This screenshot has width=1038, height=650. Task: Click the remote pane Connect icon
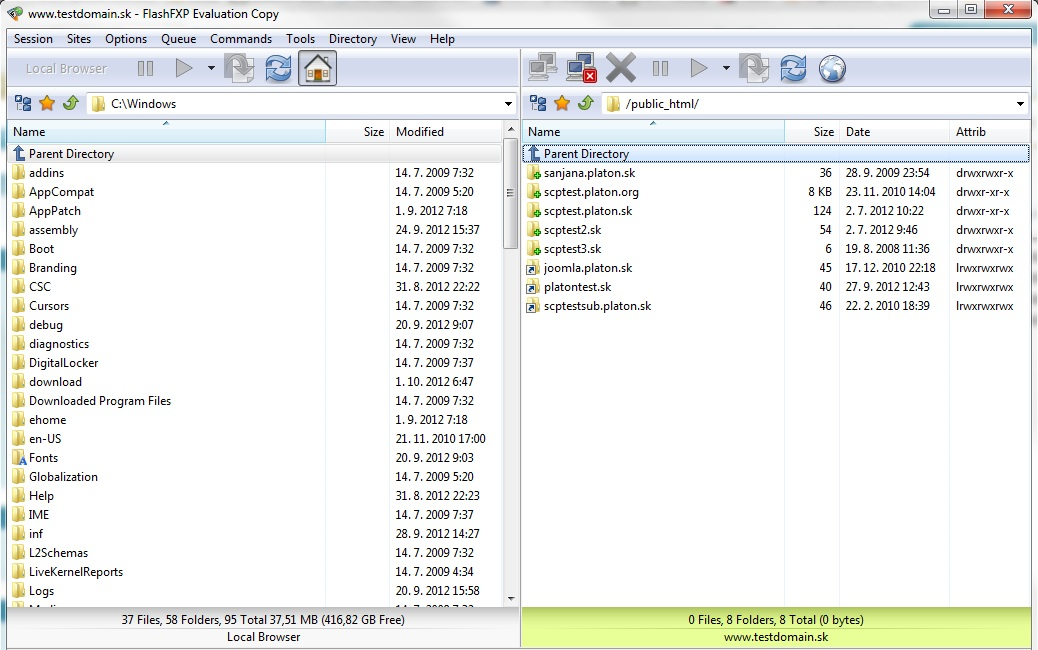[x=543, y=68]
